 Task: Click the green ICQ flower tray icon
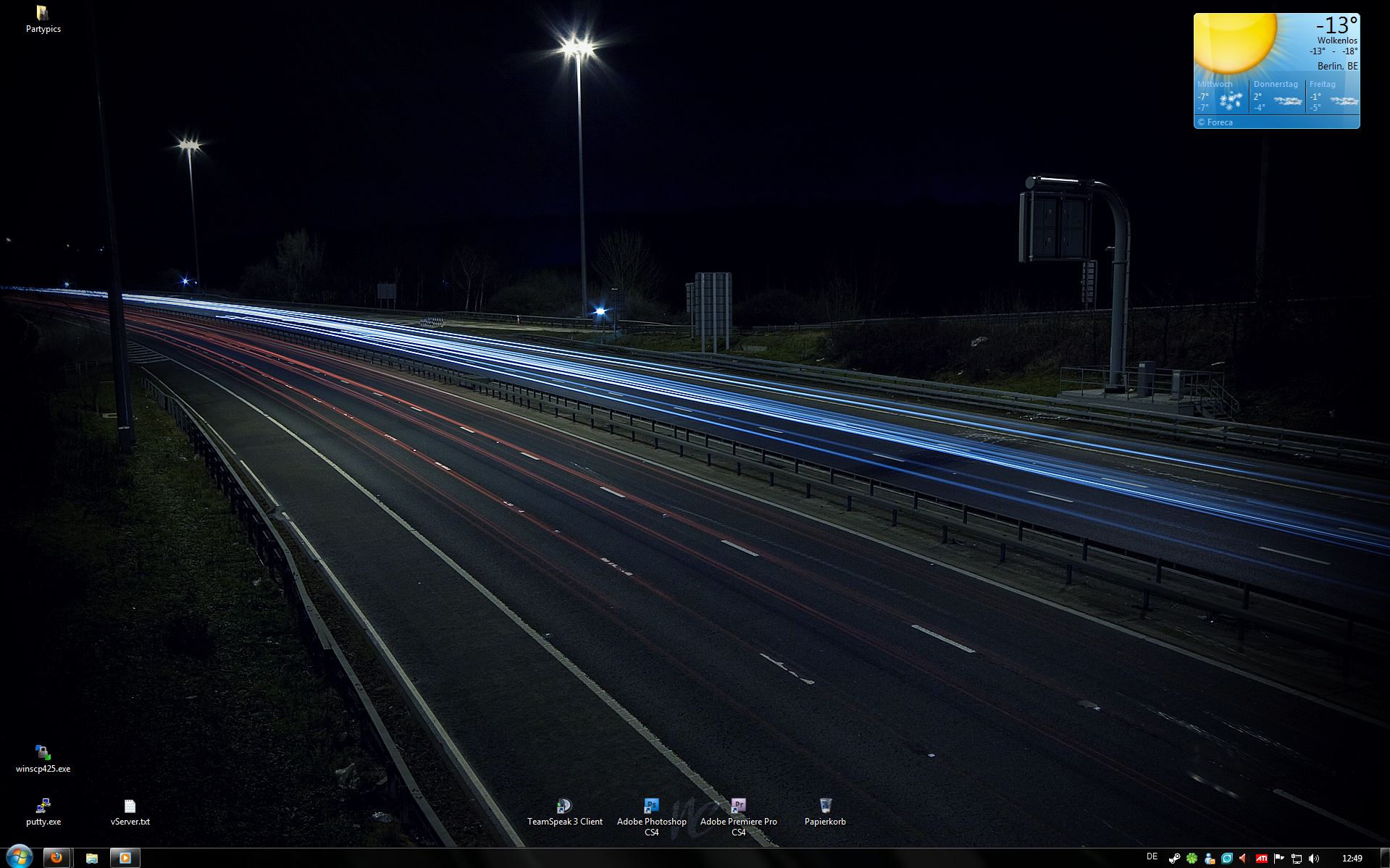click(x=1192, y=859)
